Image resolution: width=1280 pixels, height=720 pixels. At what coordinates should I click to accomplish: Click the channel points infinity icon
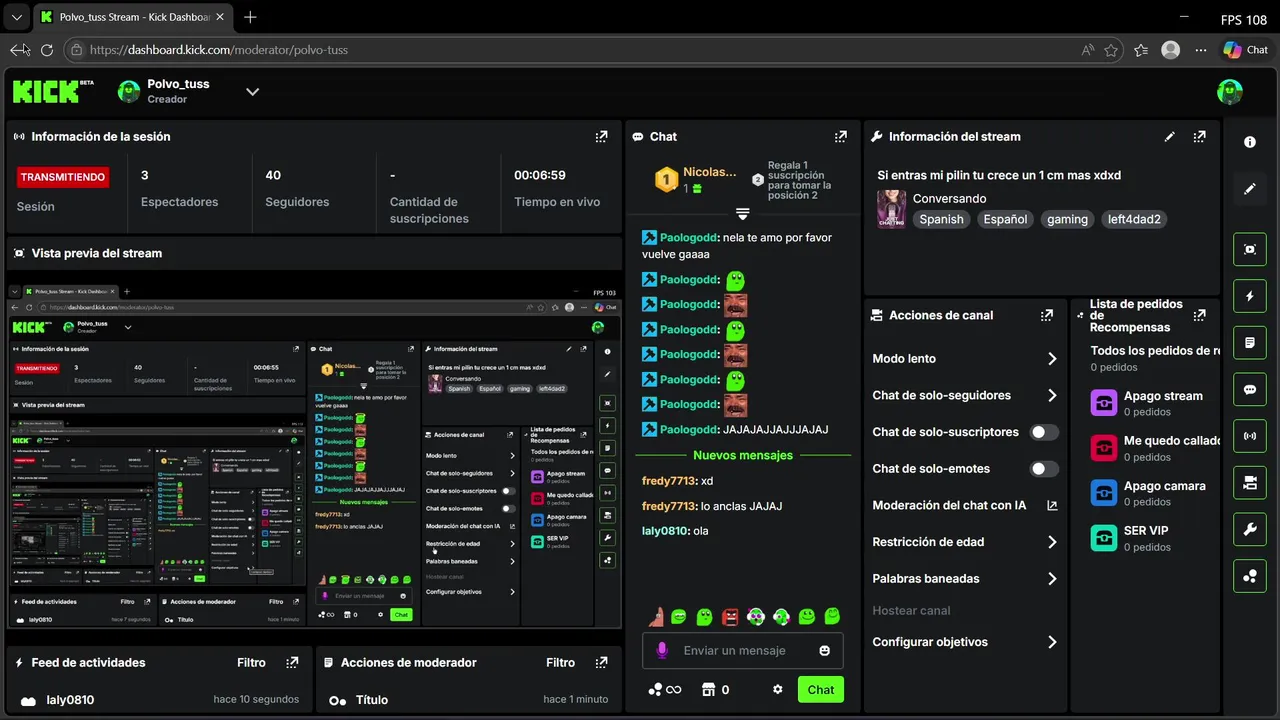pyautogui.click(x=664, y=690)
